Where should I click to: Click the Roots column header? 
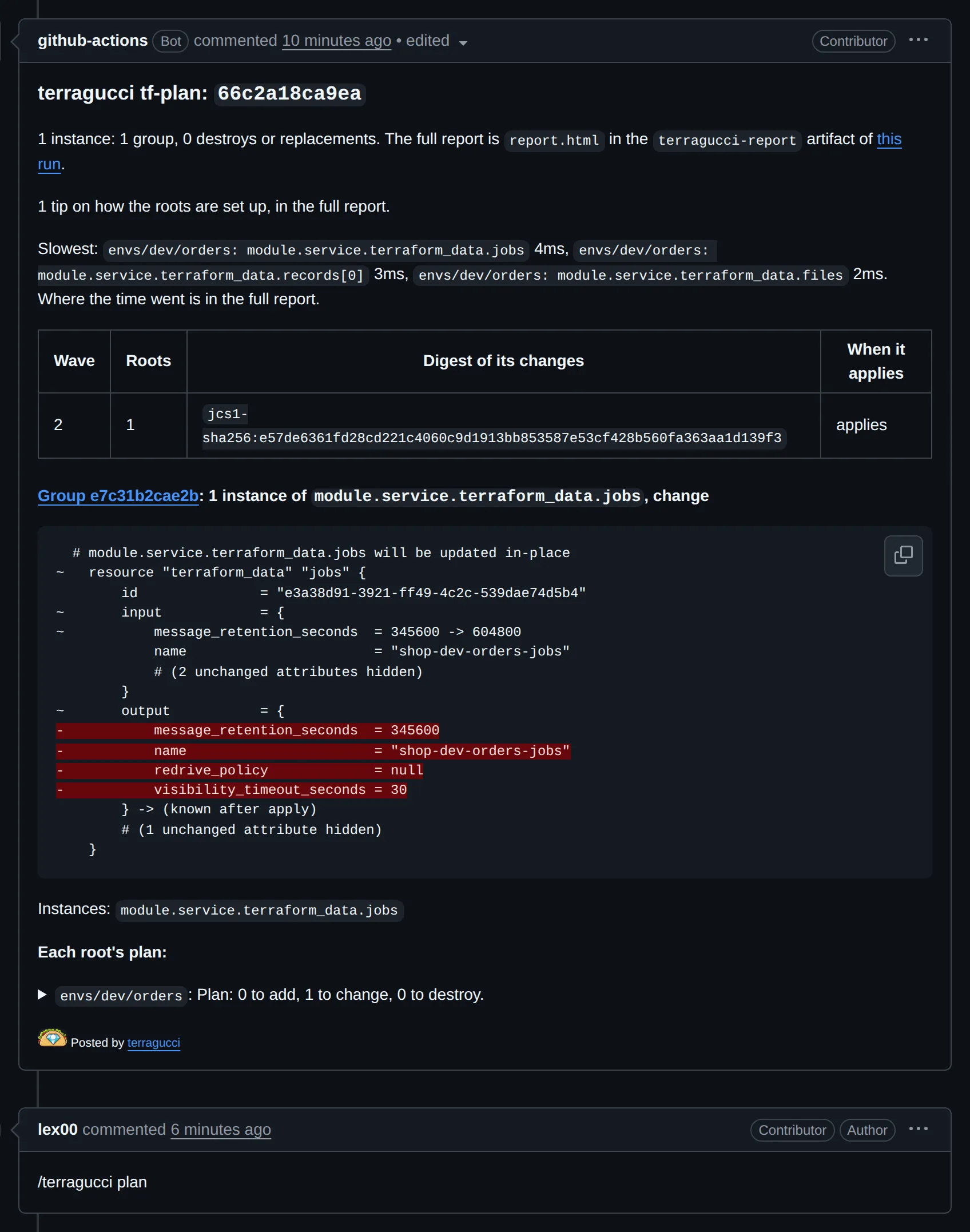coord(148,361)
